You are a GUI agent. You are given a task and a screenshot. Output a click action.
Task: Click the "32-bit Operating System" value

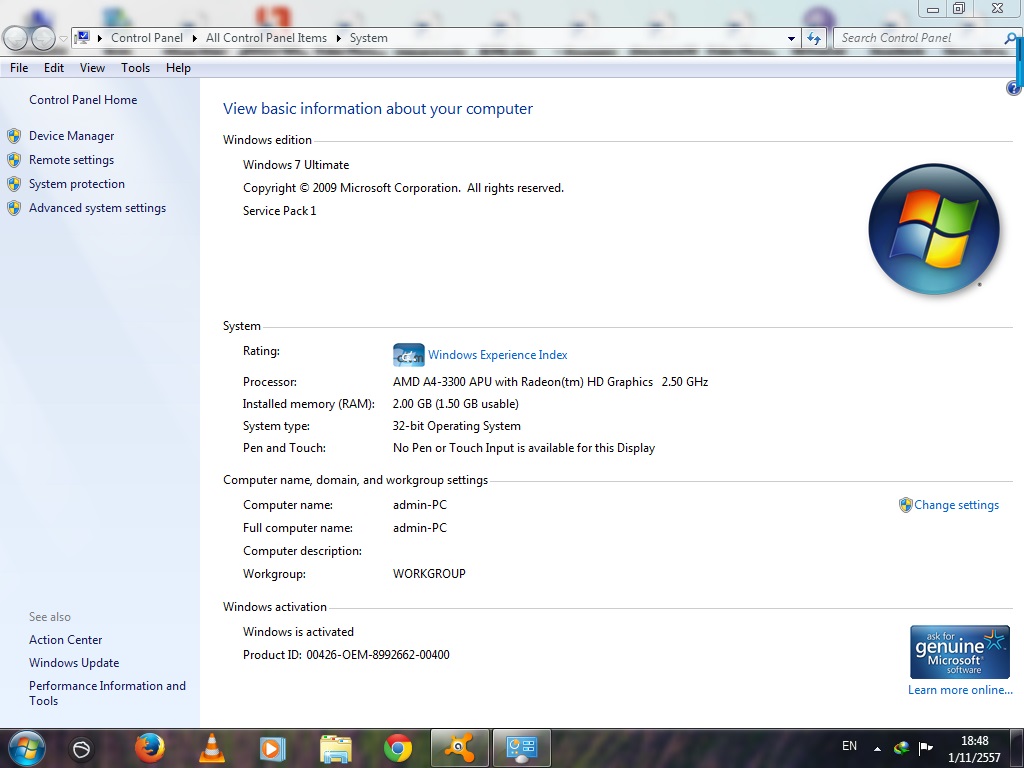(456, 426)
